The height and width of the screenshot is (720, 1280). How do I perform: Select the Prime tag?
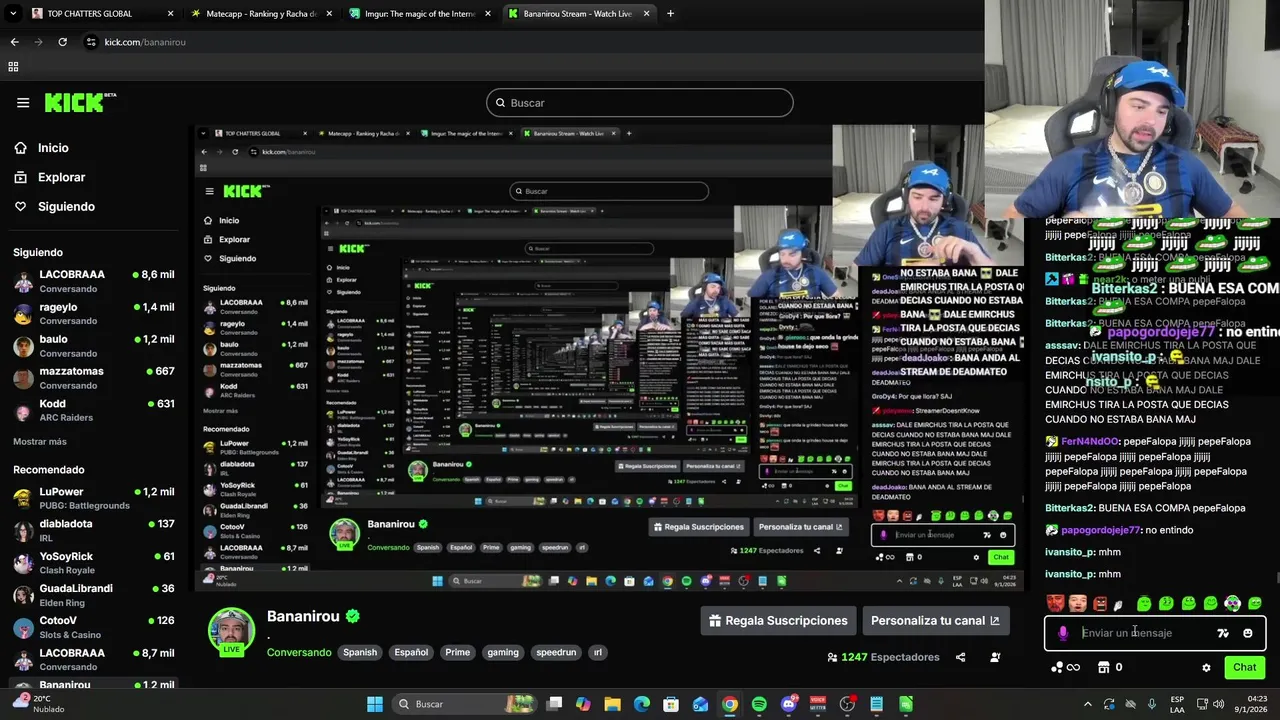pyautogui.click(x=458, y=652)
